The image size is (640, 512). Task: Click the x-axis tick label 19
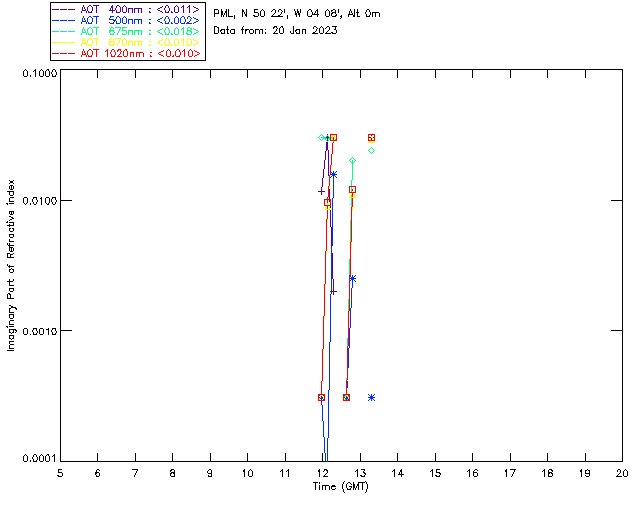click(585, 473)
